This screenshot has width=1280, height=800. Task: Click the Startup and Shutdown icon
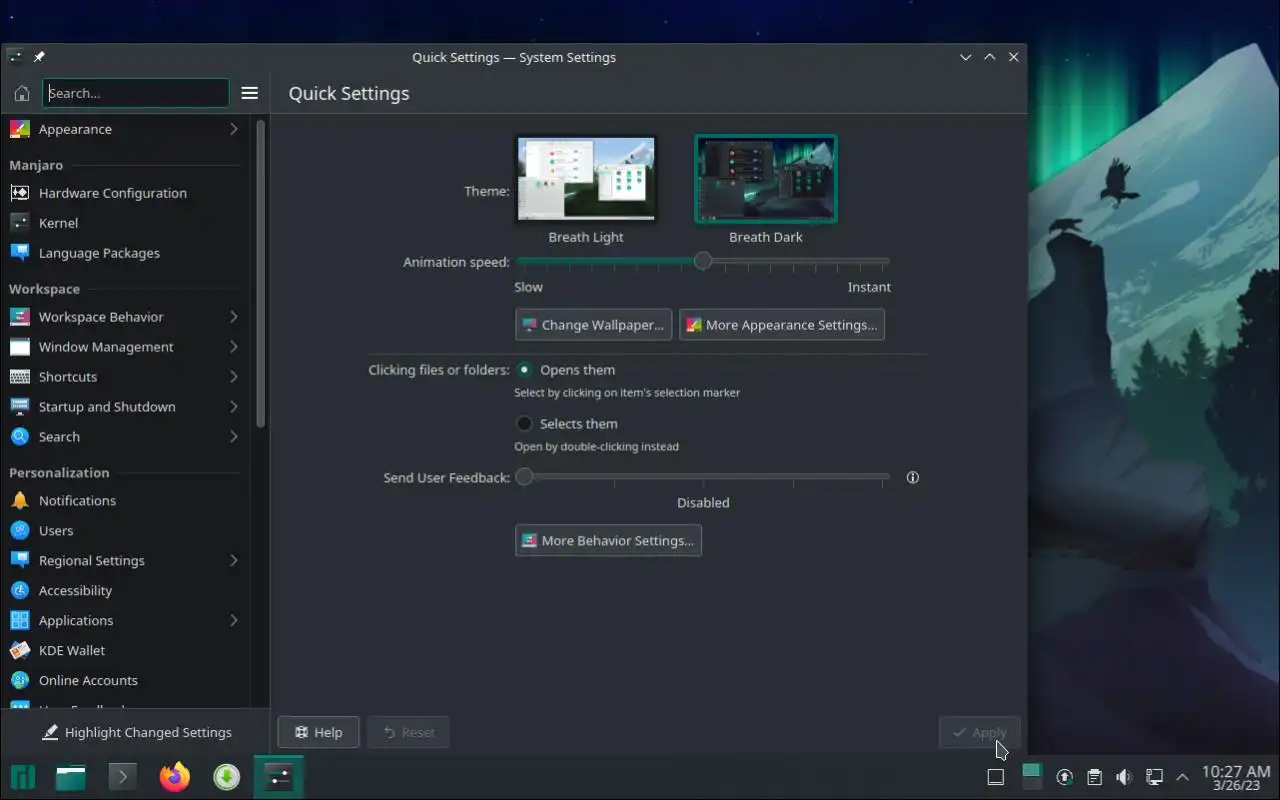click(20, 407)
